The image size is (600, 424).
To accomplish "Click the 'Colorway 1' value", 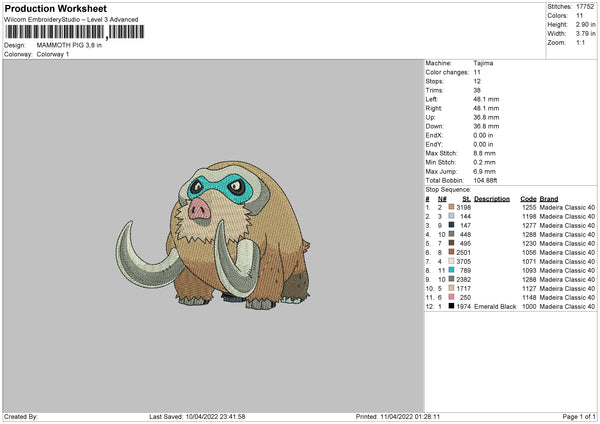I will [x=53, y=54].
